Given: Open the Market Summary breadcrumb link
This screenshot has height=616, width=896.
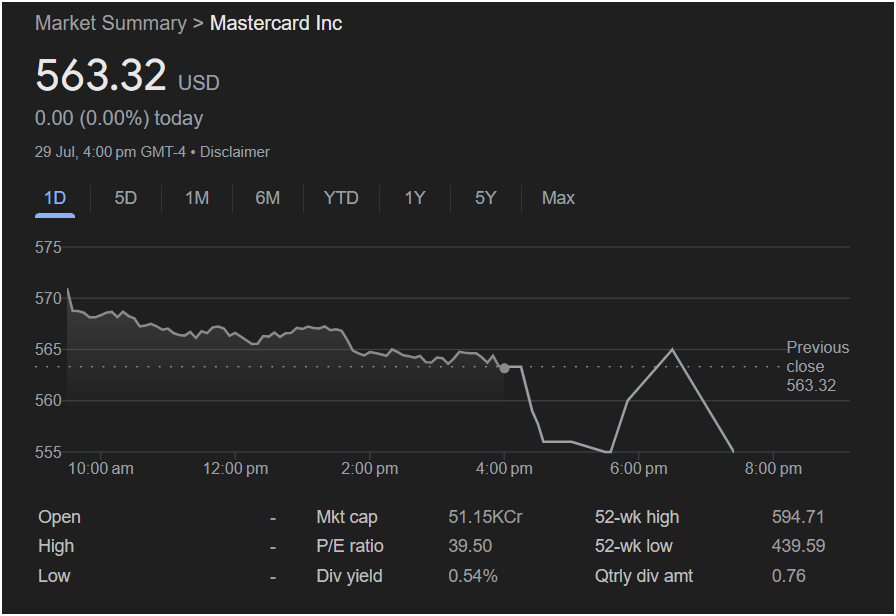Looking at the screenshot, I should [x=111, y=23].
